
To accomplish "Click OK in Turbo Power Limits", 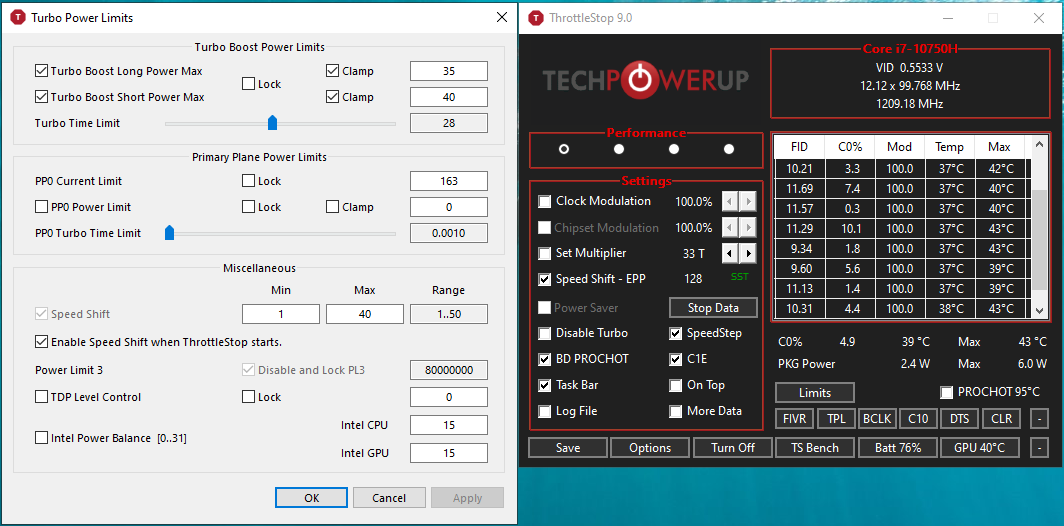I will pyautogui.click(x=311, y=498).
